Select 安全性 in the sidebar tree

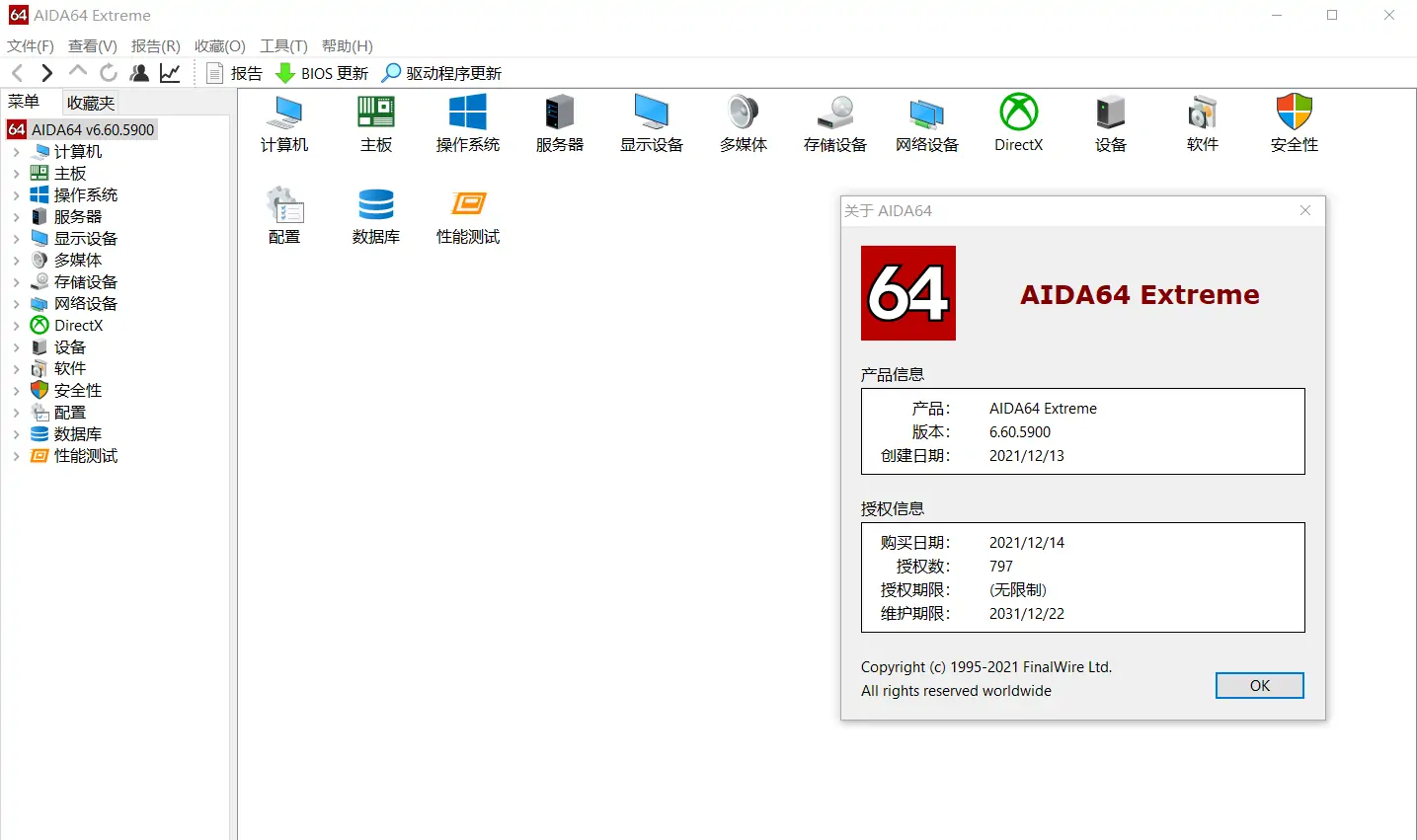pyautogui.click(x=77, y=391)
